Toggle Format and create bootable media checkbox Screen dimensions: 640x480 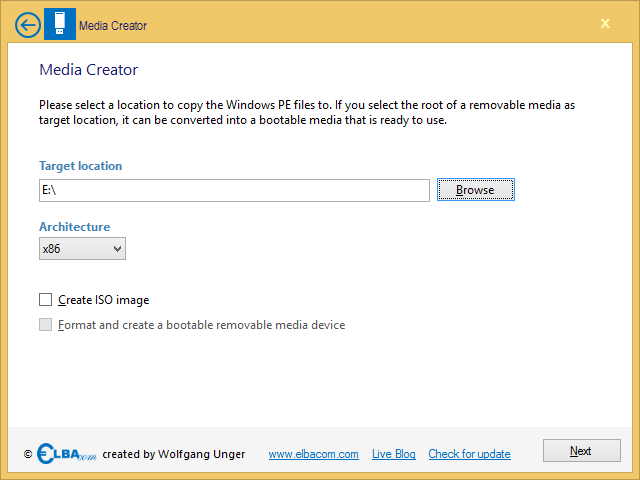pos(46,325)
